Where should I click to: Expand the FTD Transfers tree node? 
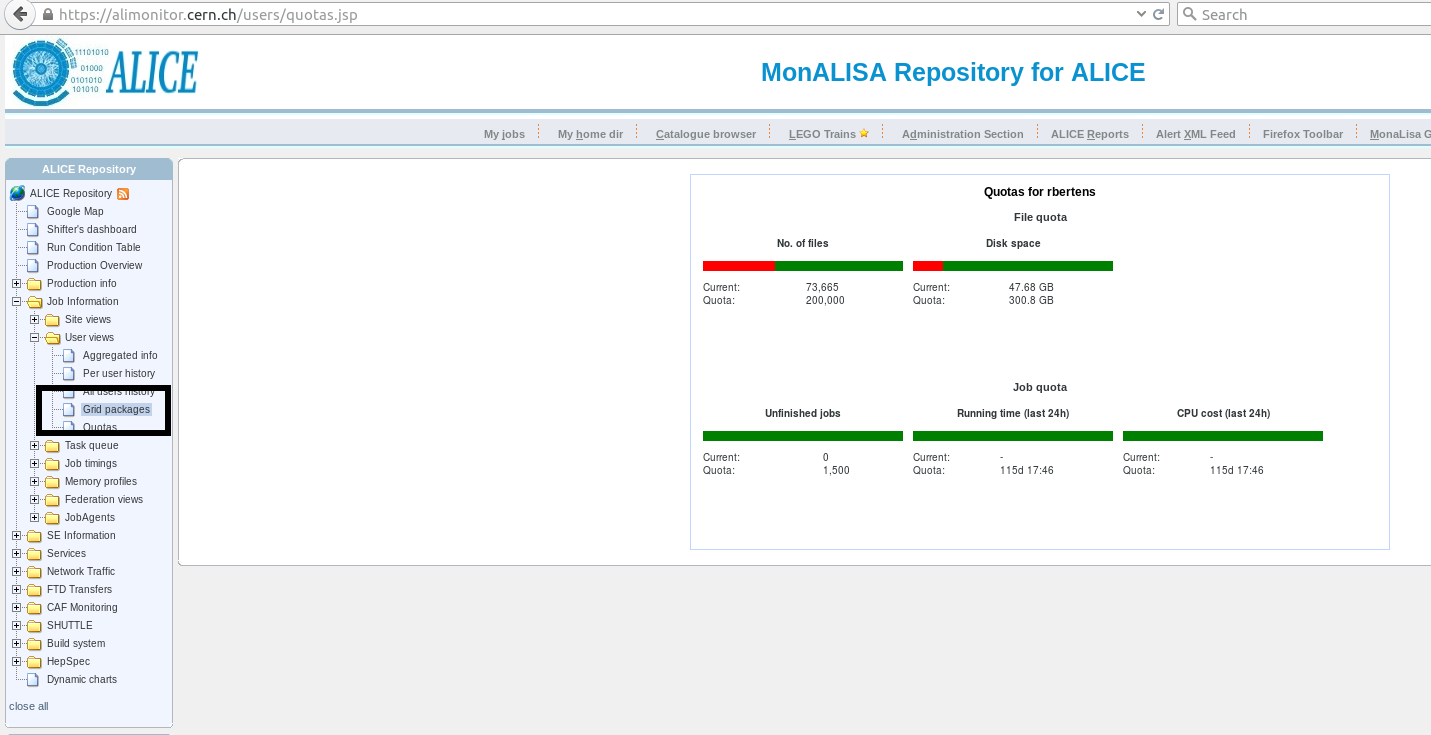(16, 589)
